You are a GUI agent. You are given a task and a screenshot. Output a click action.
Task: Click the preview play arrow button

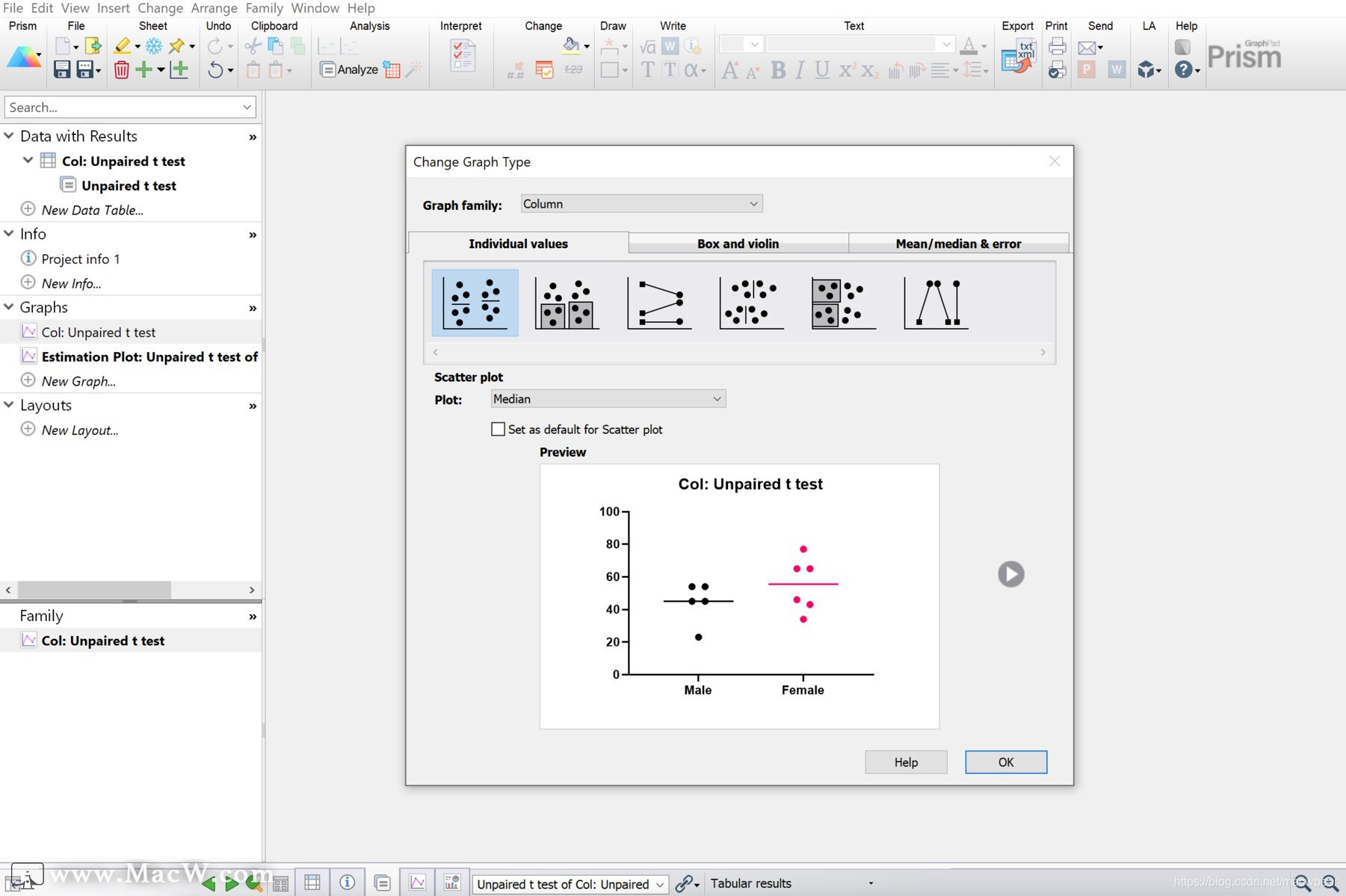1010,574
